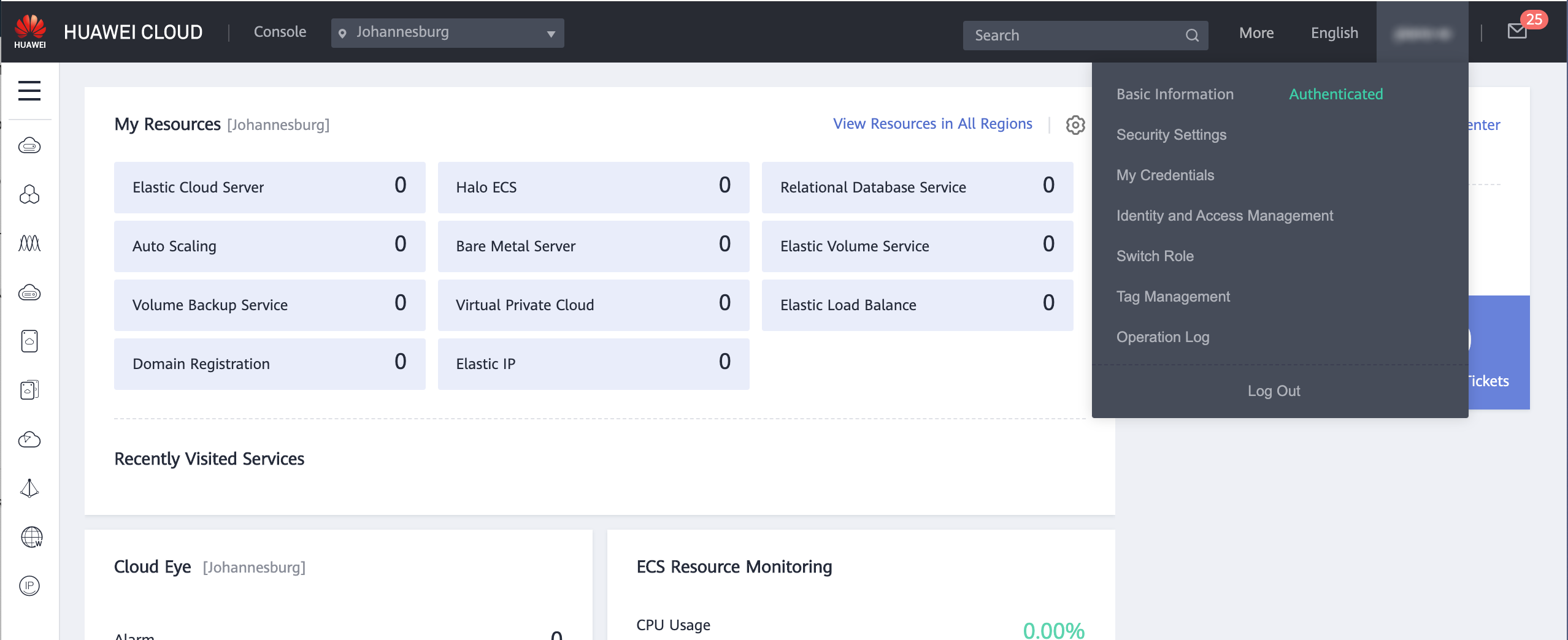Click the search magnifier icon
Image resolution: width=1568 pixels, height=640 pixels.
[1191, 36]
